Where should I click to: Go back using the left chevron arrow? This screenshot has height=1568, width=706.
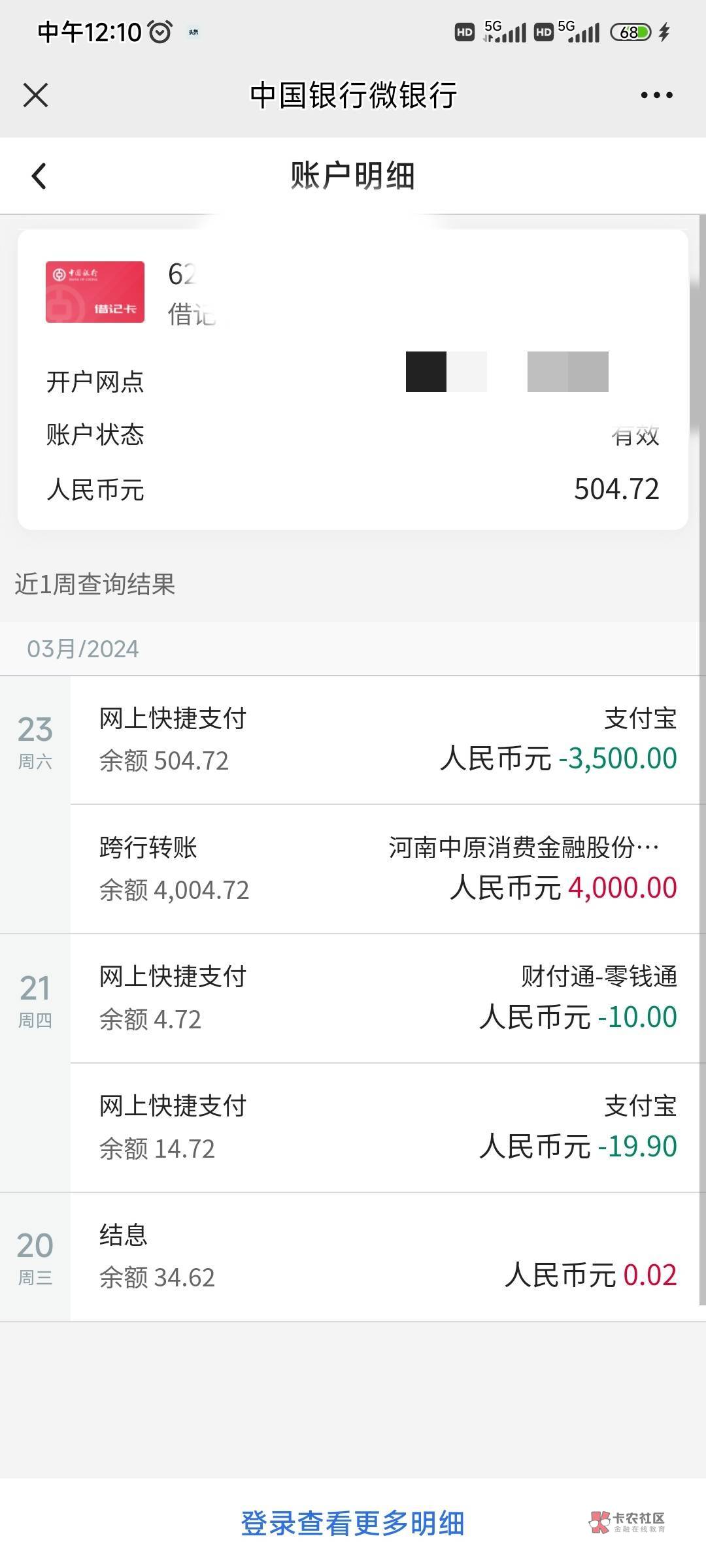[x=39, y=176]
